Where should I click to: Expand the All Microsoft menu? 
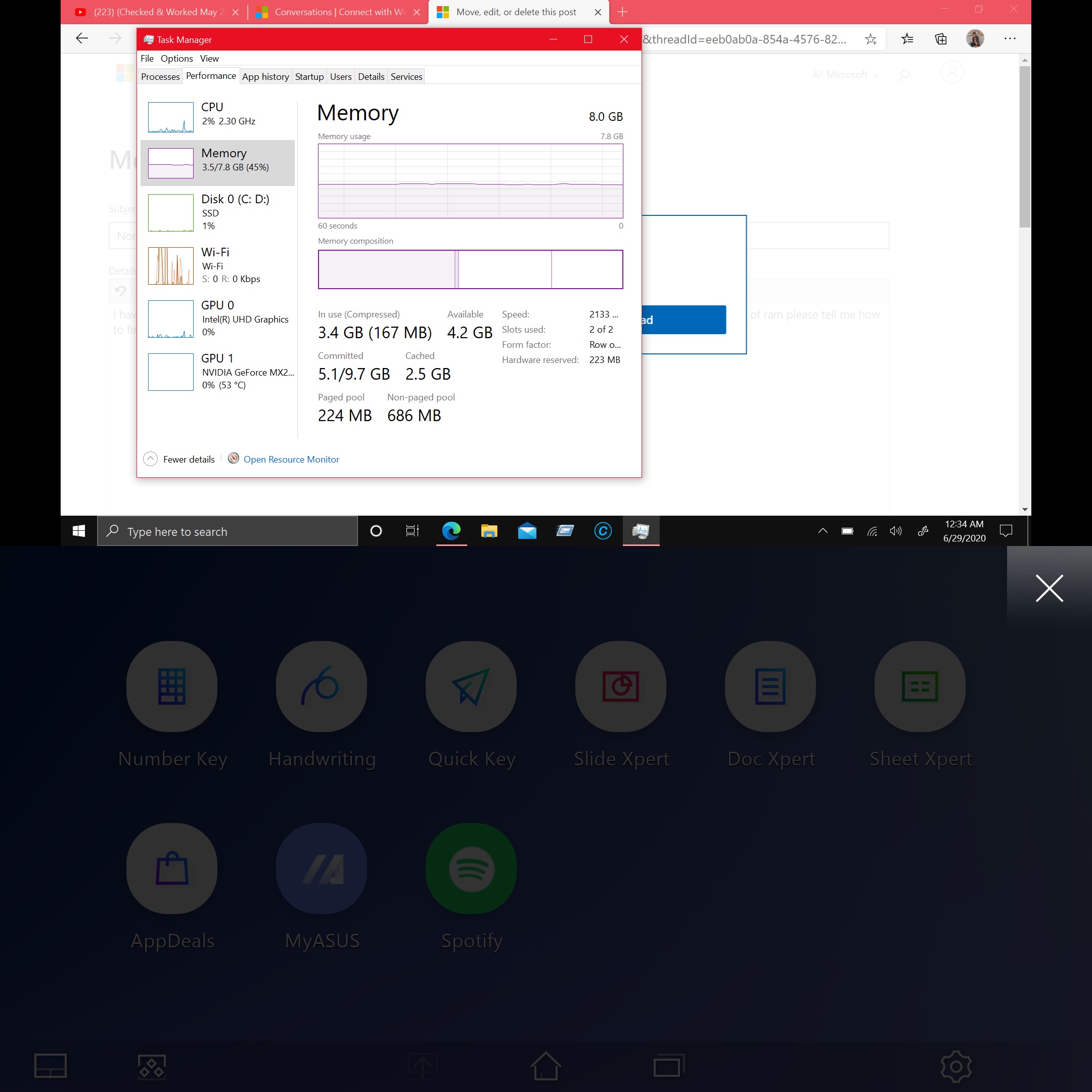coord(845,75)
